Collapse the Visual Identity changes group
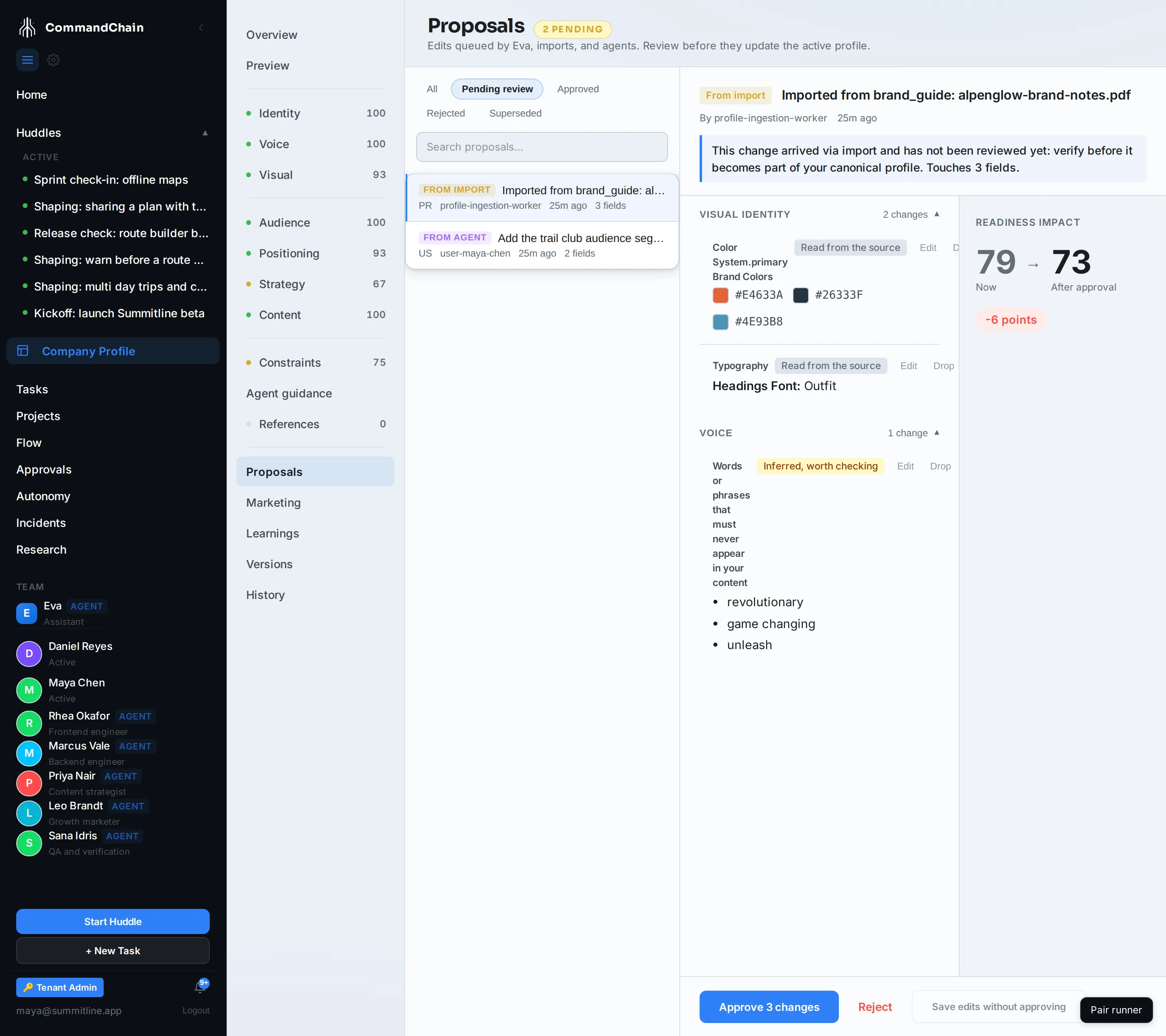The image size is (1166, 1036). (x=937, y=214)
